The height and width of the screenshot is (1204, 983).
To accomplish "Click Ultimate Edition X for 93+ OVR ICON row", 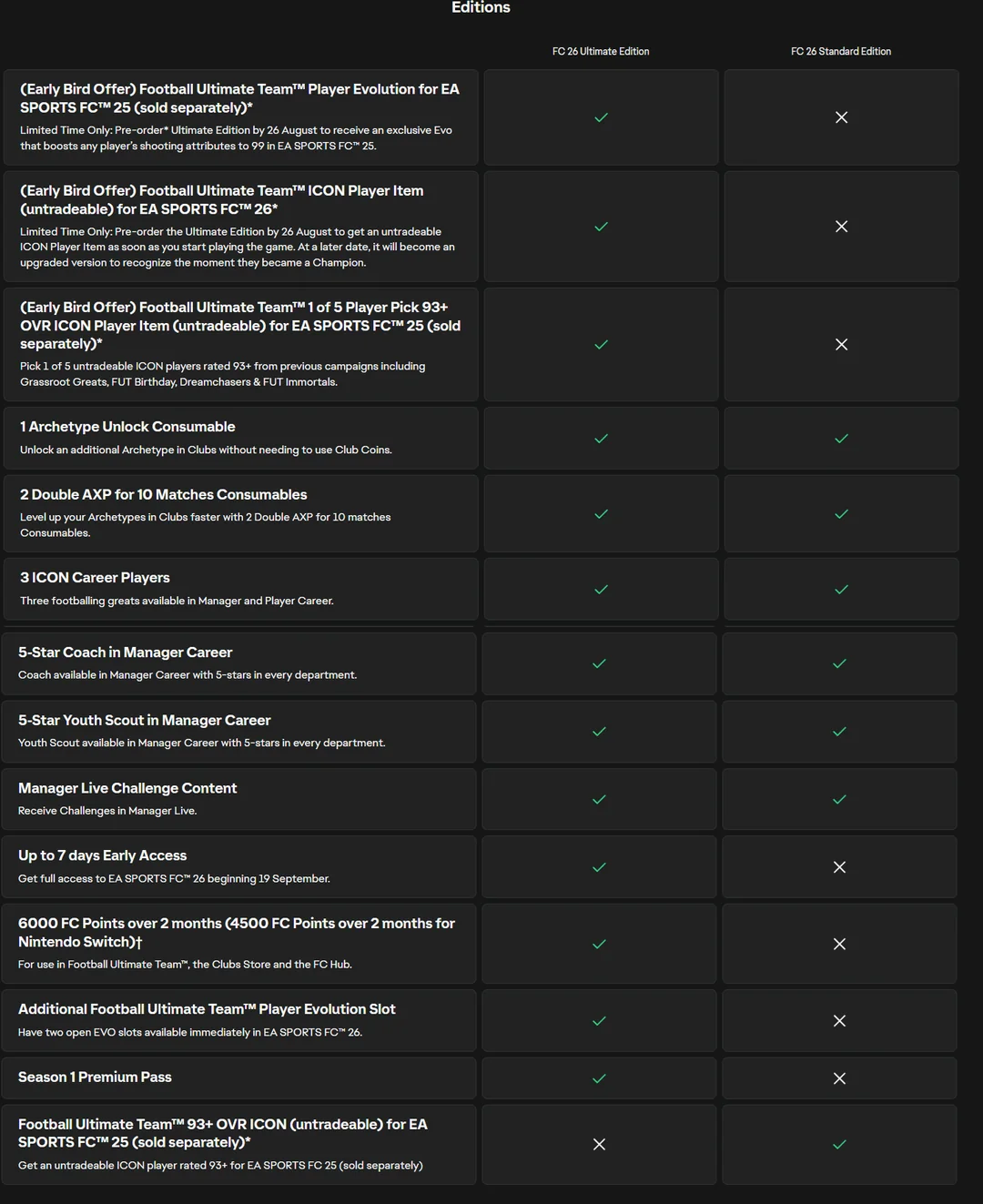I will [599, 1144].
